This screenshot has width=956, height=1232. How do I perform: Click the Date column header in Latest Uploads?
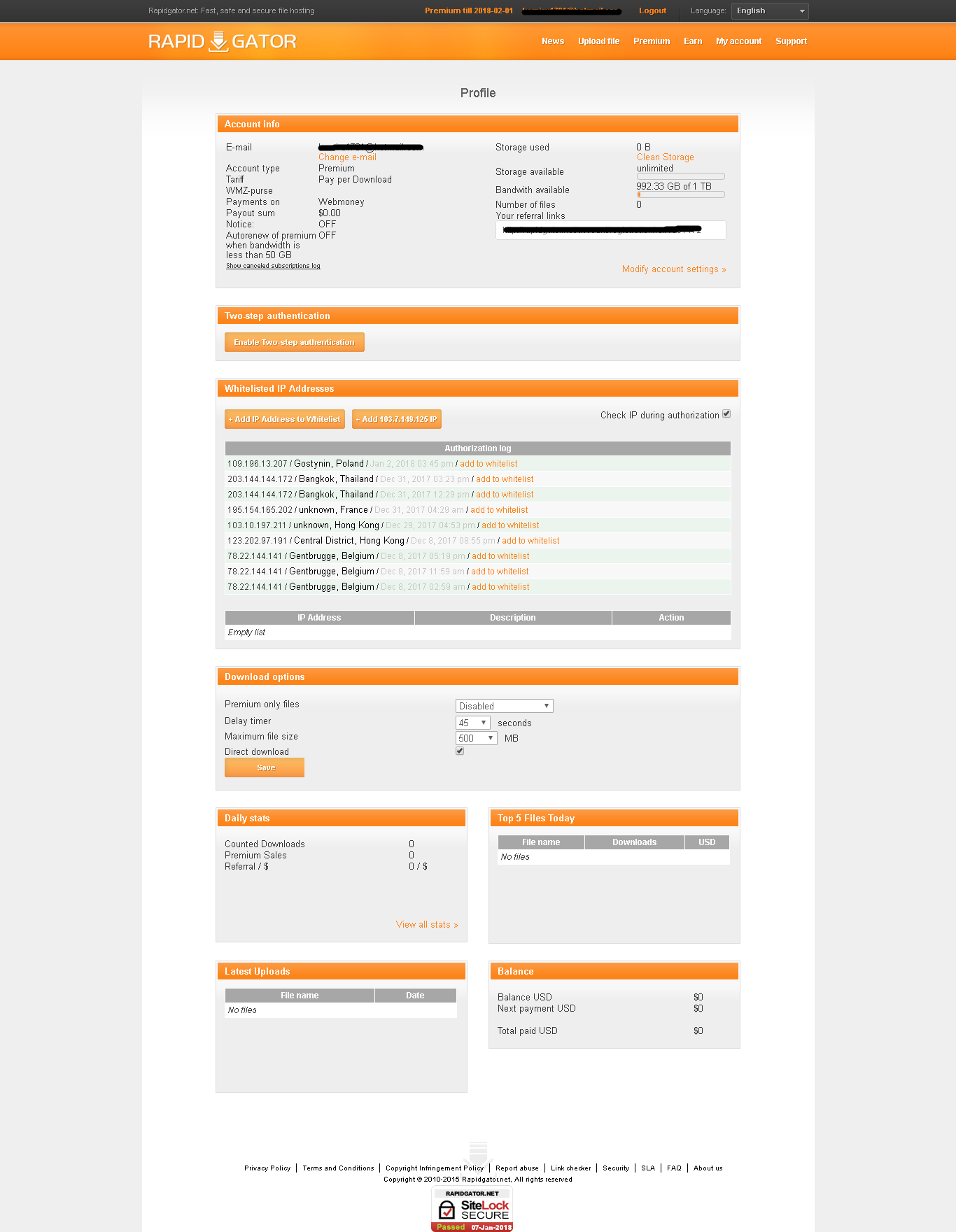[x=416, y=996]
